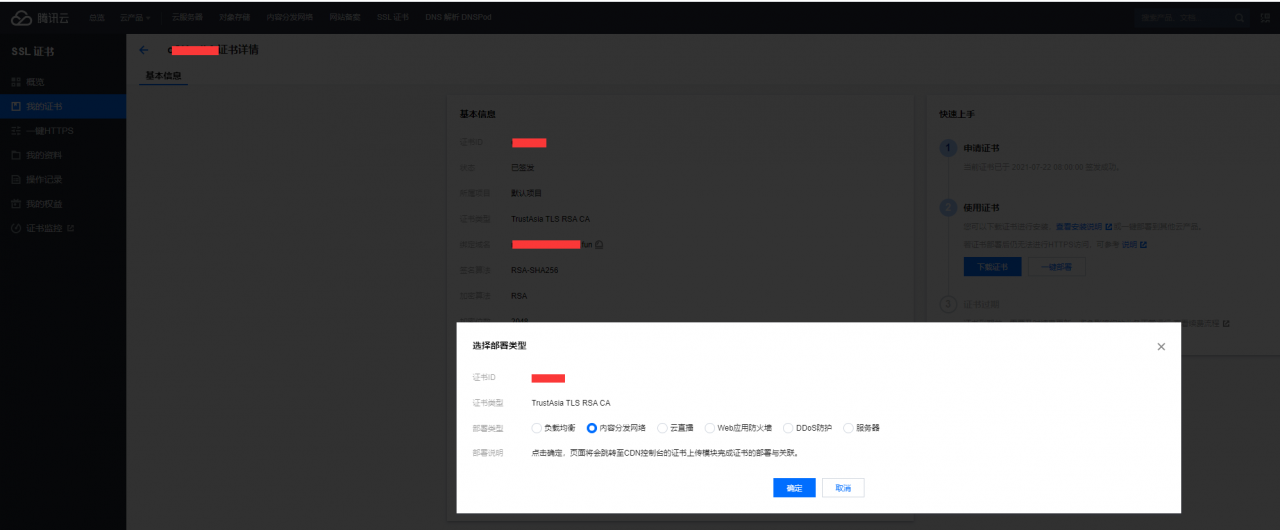
Task: Open the icon right of the search magnifier
Action: pyautogui.click(x=1265, y=18)
